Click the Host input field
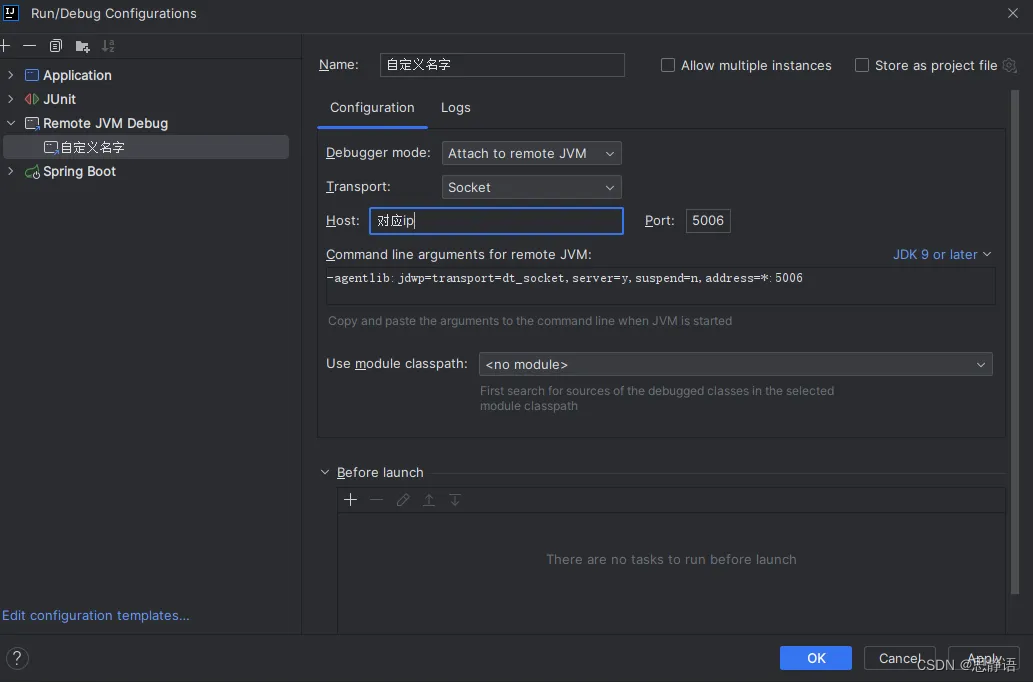 [x=496, y=221]
